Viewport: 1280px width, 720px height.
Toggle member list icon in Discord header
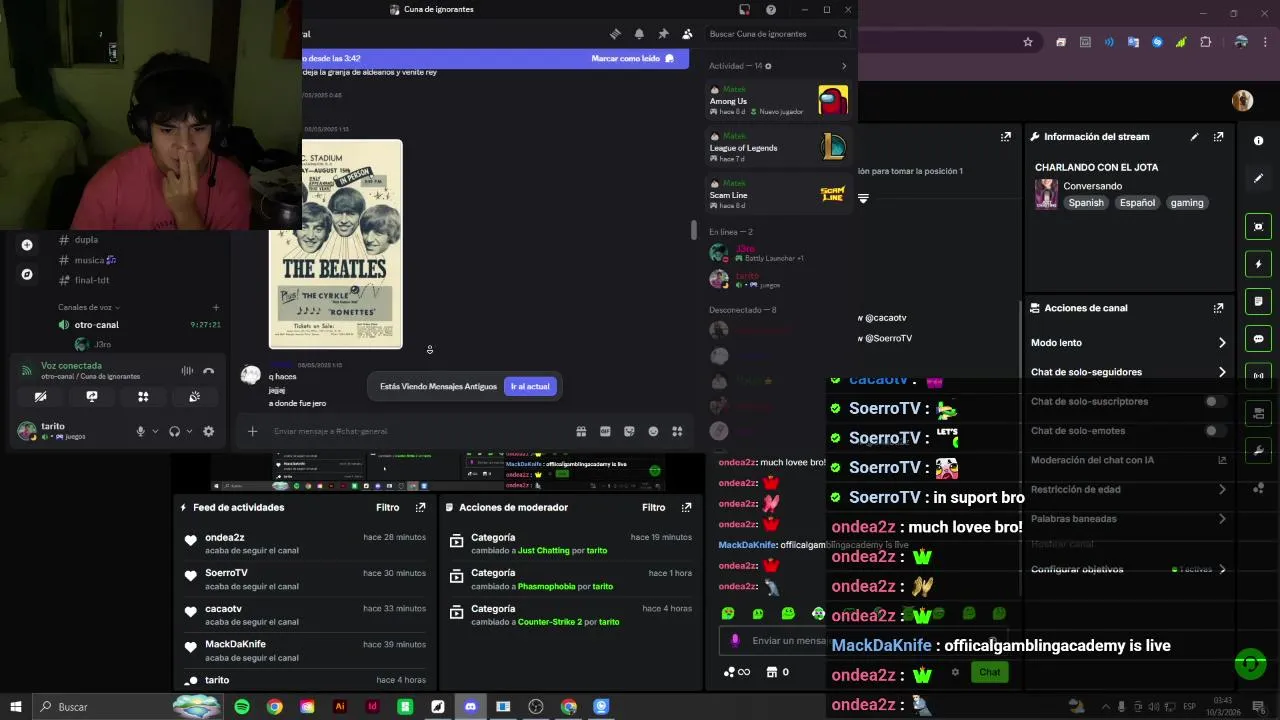coord(687,34)
